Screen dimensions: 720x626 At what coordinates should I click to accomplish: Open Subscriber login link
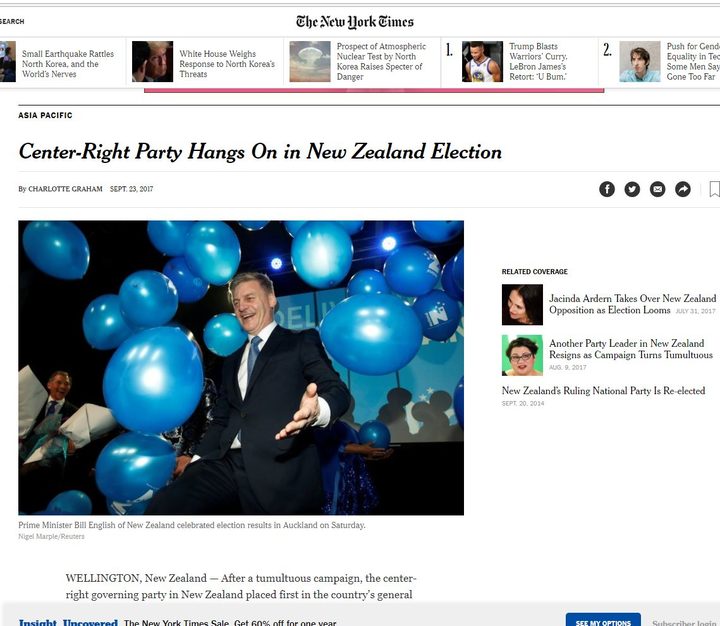(x=685, y=621)
